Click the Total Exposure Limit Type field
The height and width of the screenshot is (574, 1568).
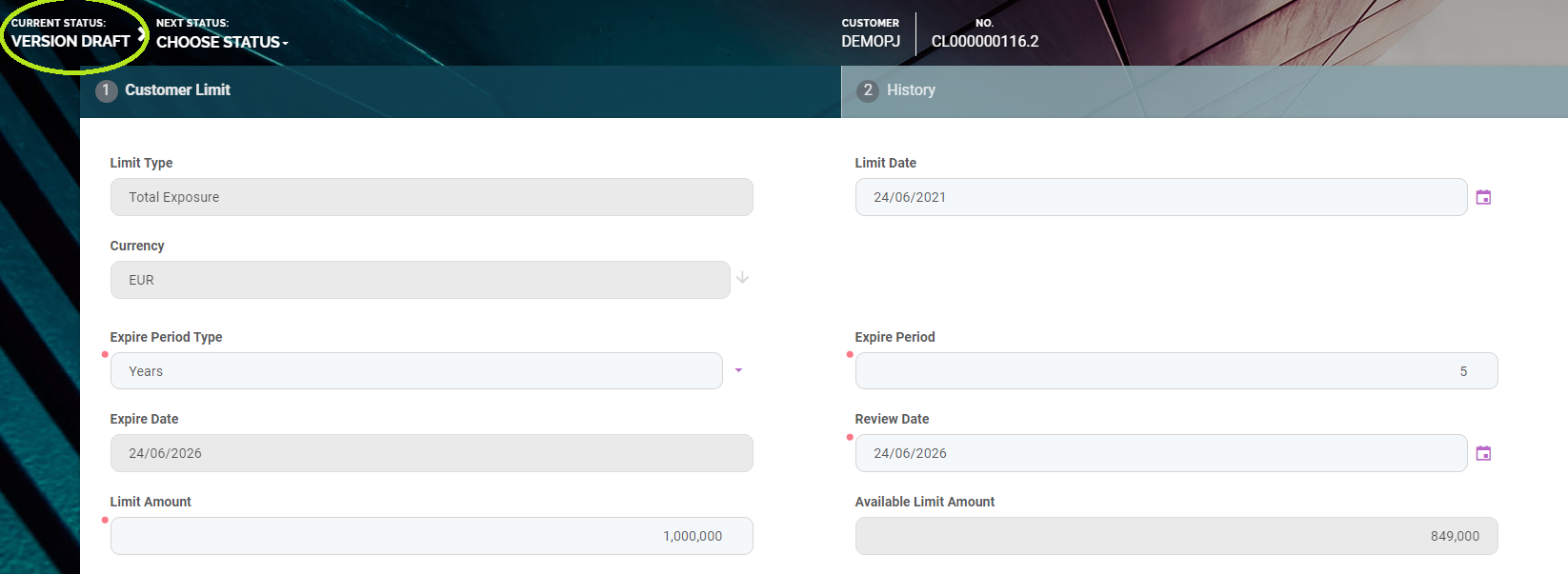[x=432, y=197]
